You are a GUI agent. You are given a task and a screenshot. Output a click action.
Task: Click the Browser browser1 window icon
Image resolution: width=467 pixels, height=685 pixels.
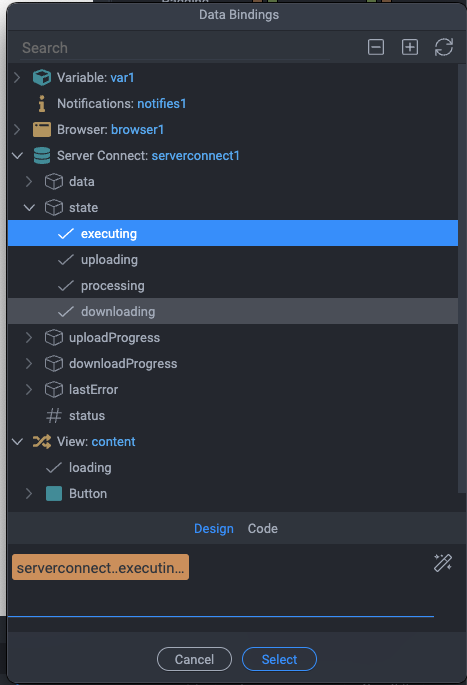[x=42, y=130]
